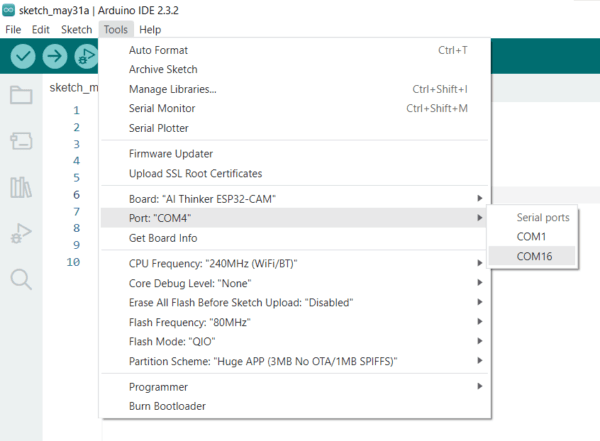Launch Serial Plotter from Tools menu
The width and height of the screenshot is (600, 441).
pos(295,128)
